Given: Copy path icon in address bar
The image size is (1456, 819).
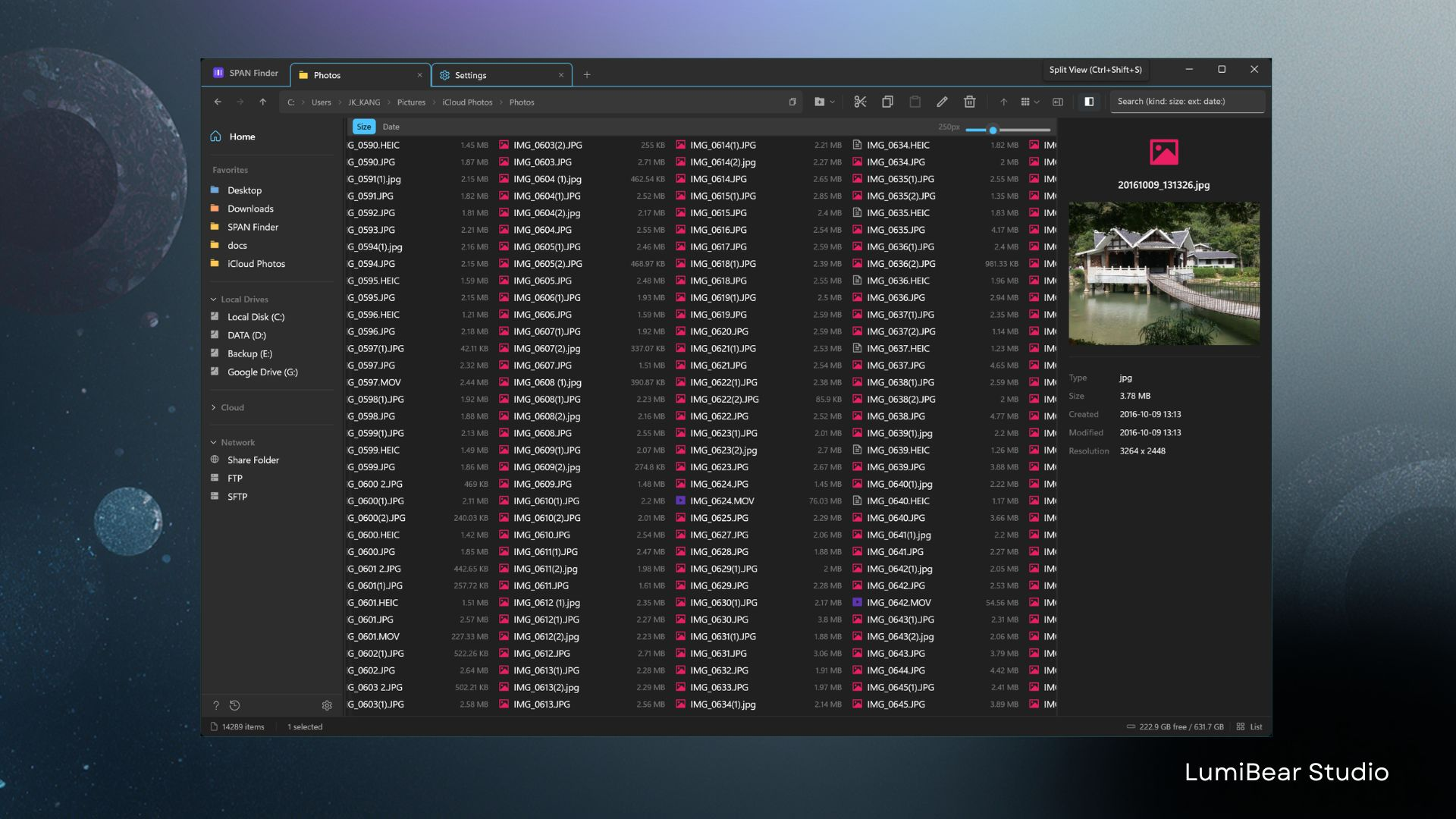Looking at the screenshot, I should (x=792, y=102).
